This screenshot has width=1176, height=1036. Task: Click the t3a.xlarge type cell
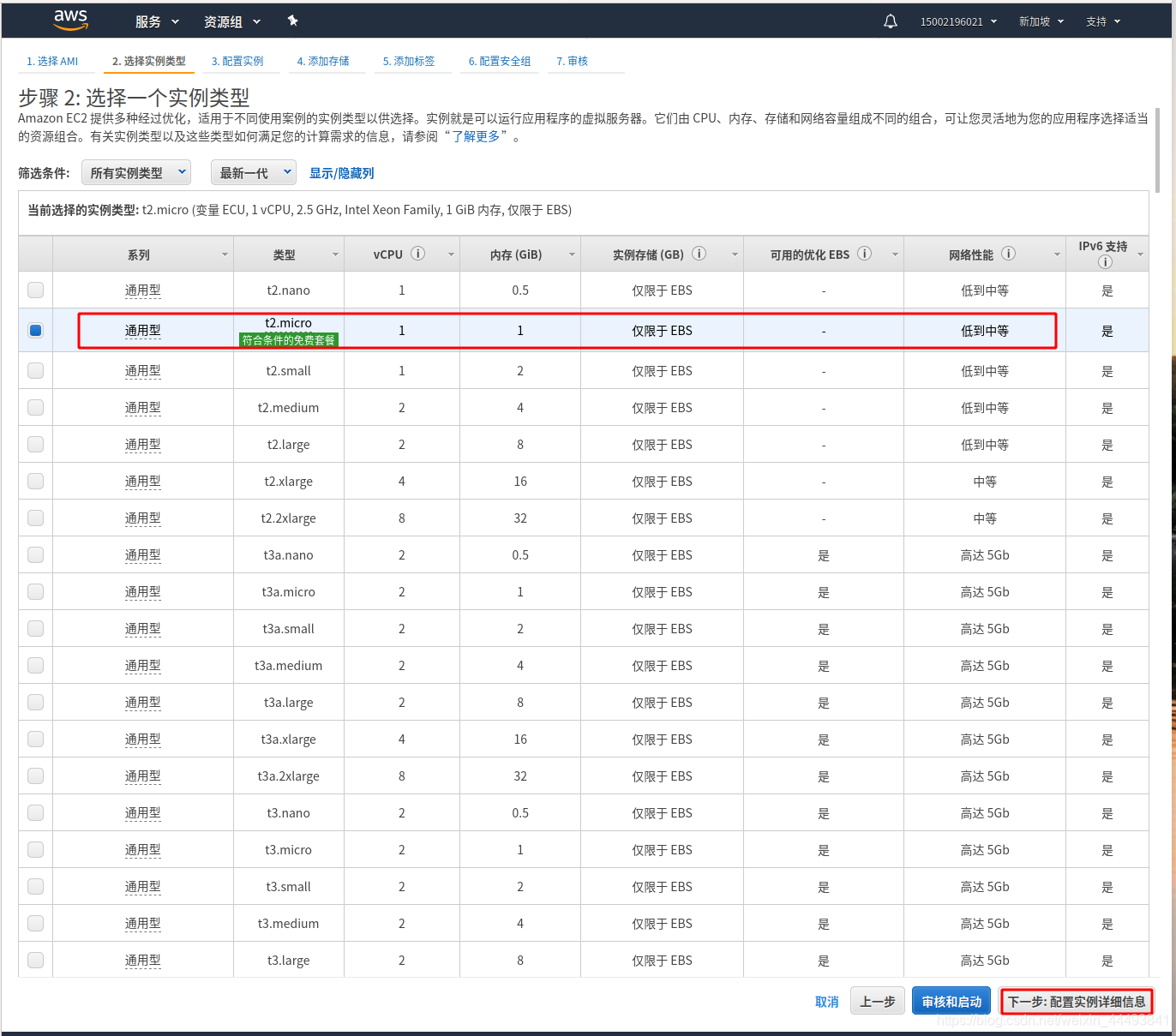pyautogui.click(x=288, y=739)
